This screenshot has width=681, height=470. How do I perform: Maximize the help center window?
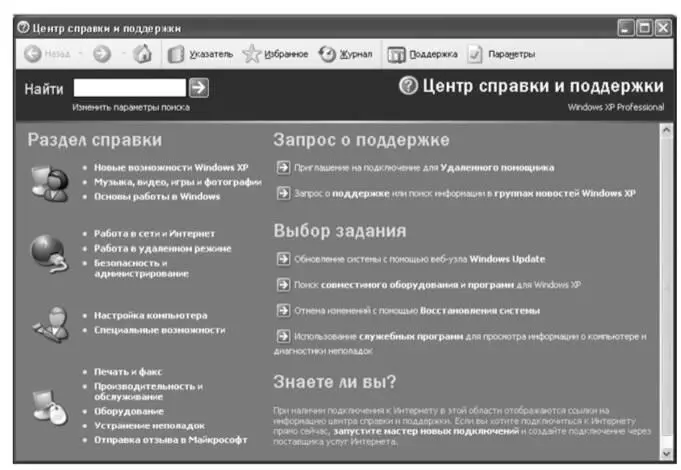point(644,28)
